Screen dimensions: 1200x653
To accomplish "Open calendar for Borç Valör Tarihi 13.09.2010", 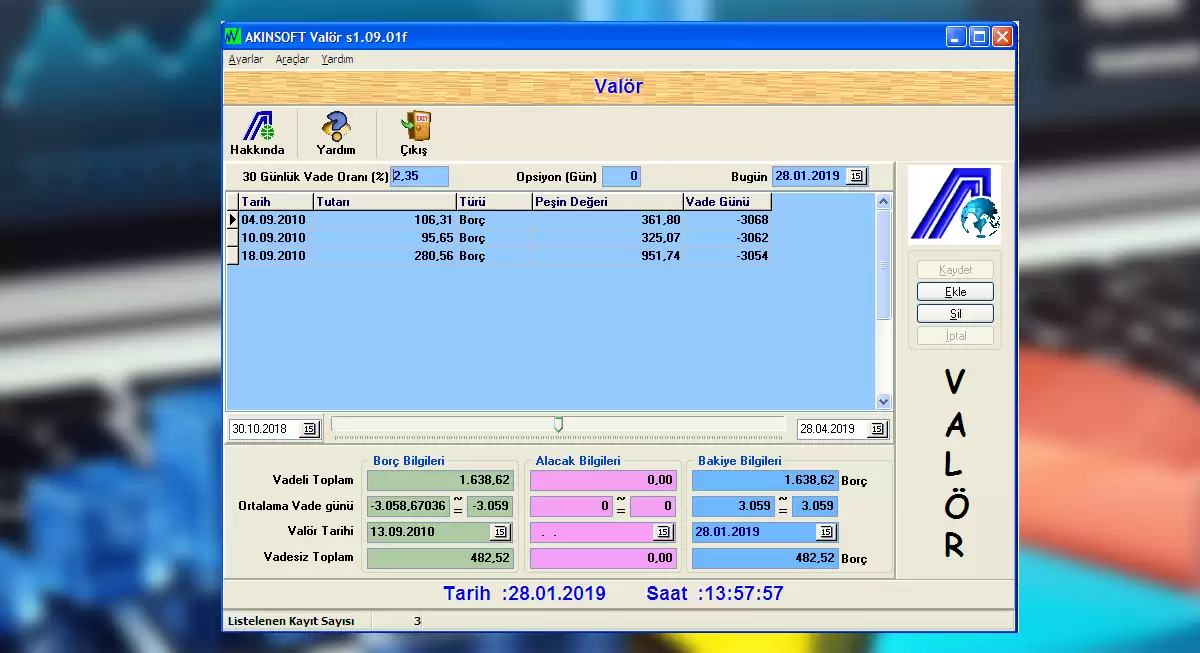I will (501, 532).
